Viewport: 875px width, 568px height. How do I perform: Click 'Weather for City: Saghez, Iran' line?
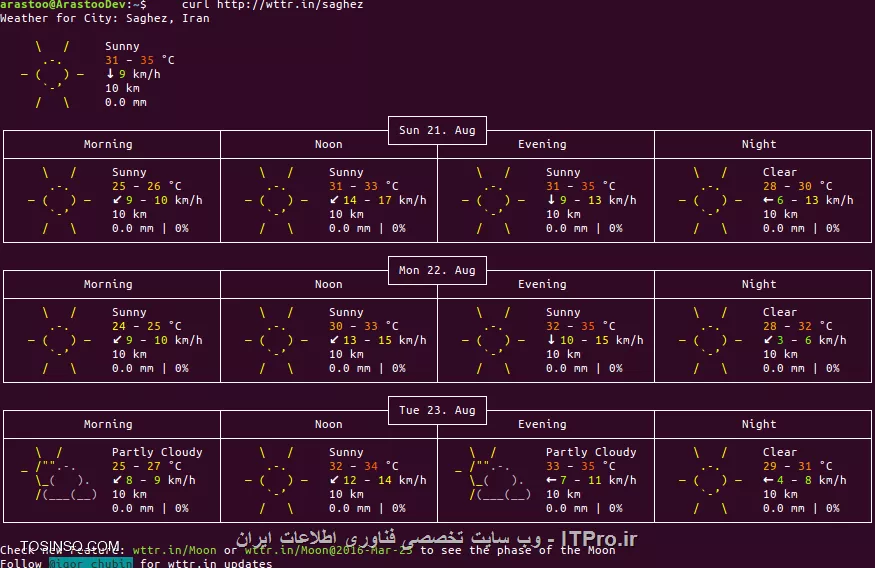point(105,18)
